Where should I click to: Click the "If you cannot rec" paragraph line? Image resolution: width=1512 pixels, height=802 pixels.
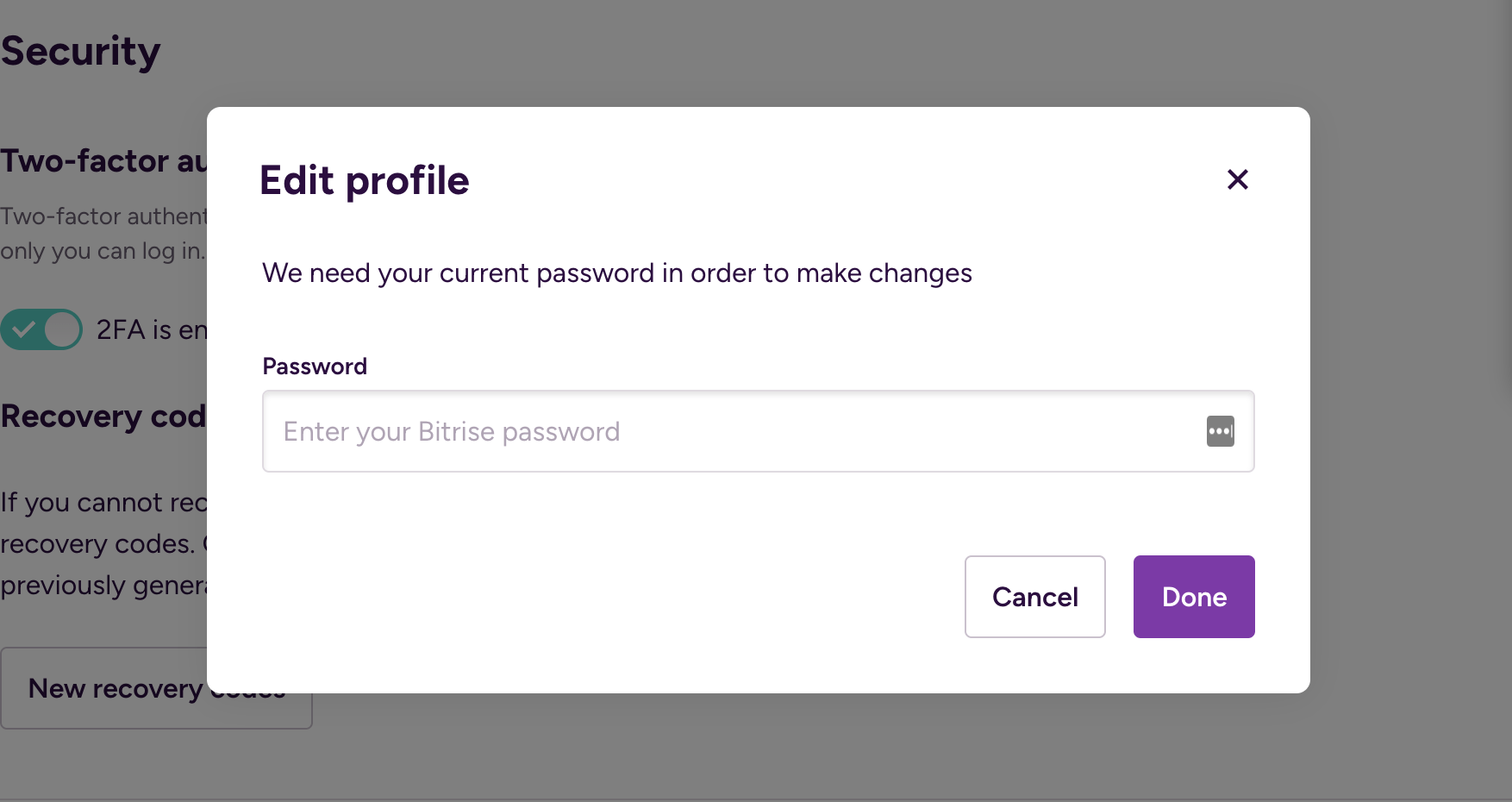tap(103, 503)
